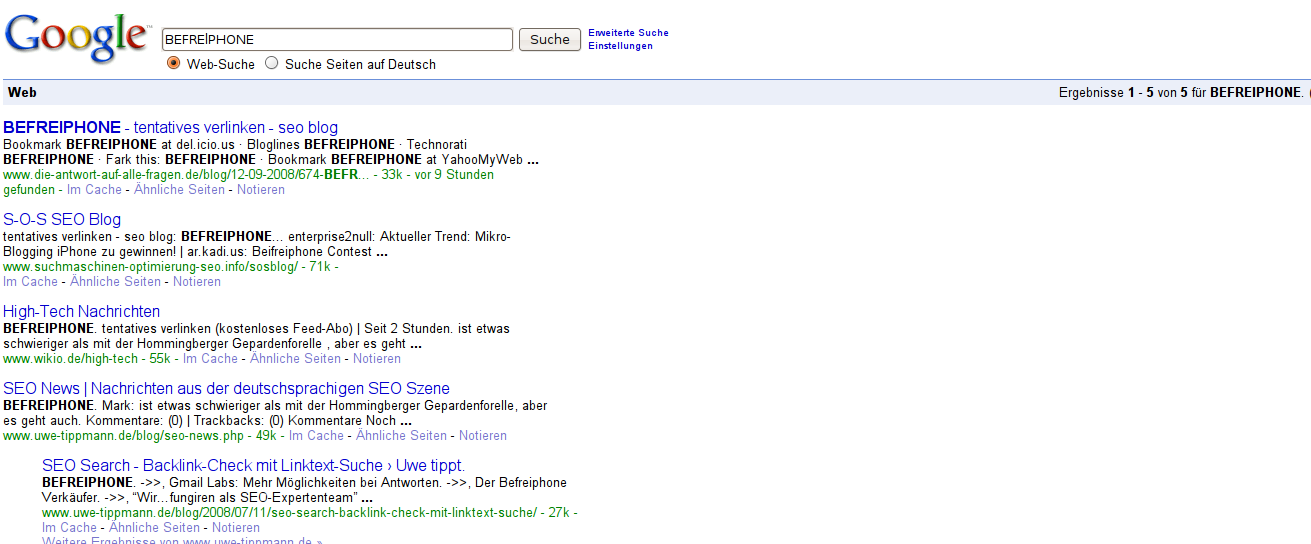Open Einstellungen link
The height and width of the screenshot is (544, 1311).
coord(620,46)
